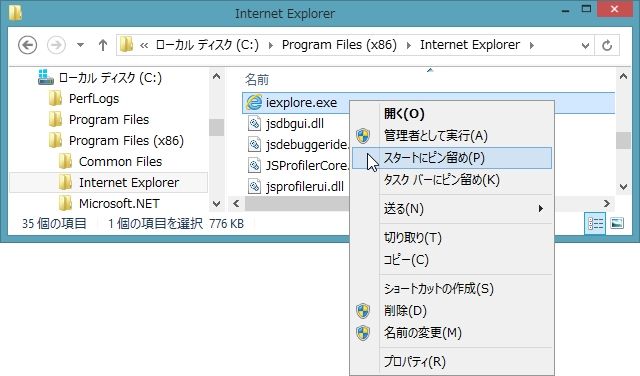Viewport: 640px width, 376px height.
Task: Choose 名前の変更(M) menu entry
Action: coord(452,333)
